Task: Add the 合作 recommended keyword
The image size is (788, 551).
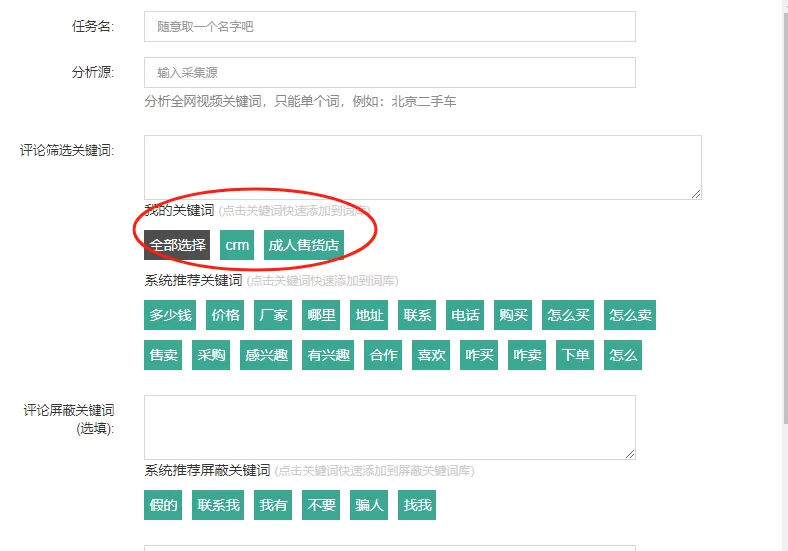Action: pyautogui.click(x=383, y=355)
